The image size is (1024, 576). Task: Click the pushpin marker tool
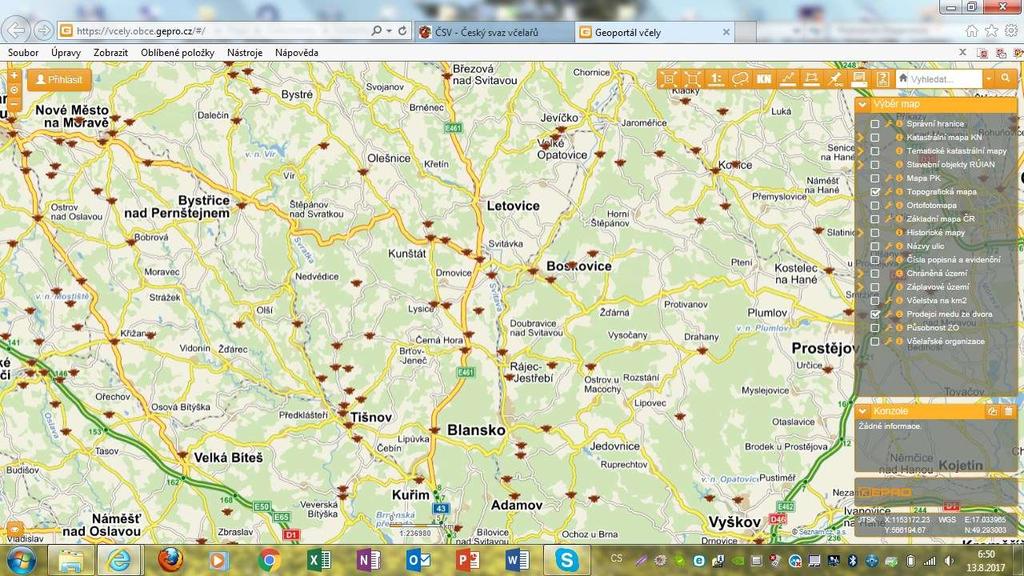pyautogui.click(x=835, y=79)
